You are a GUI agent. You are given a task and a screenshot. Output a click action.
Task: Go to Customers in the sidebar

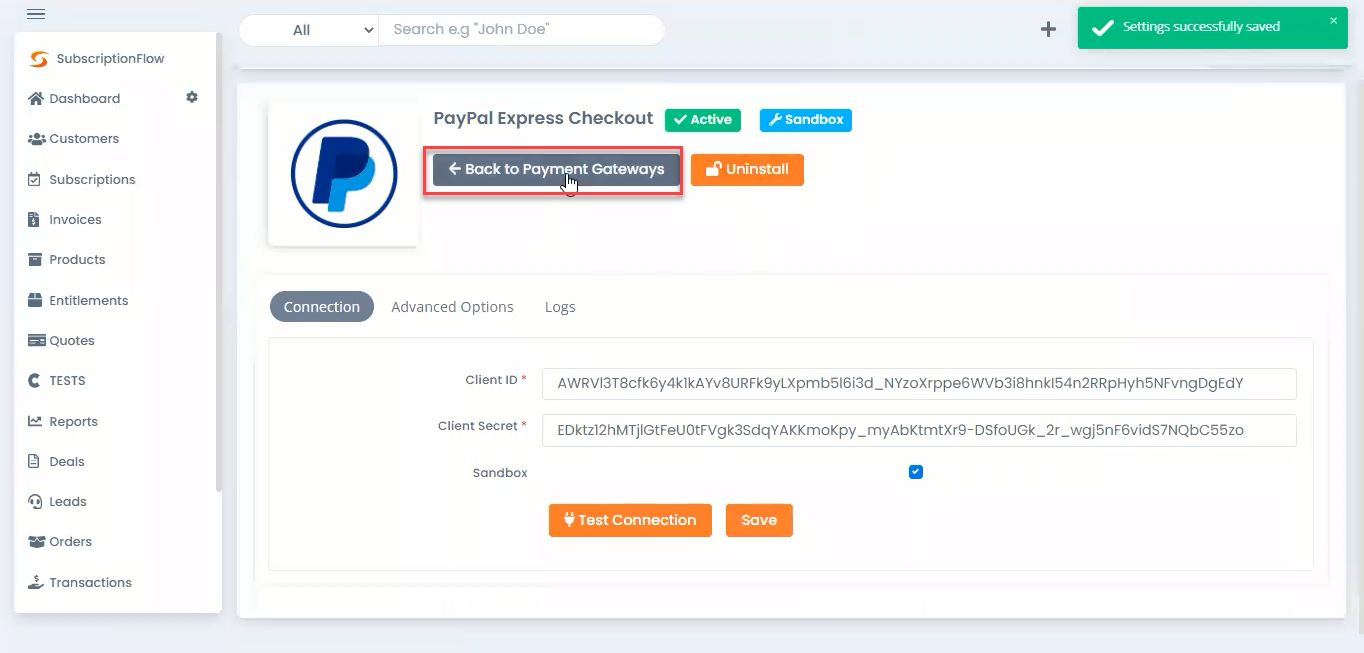point(84,139)
